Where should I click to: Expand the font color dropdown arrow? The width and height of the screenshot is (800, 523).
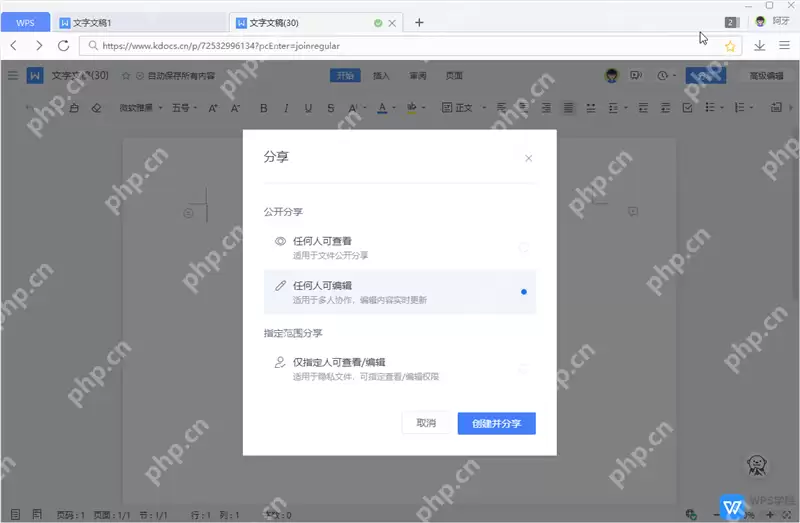(394, 108)
